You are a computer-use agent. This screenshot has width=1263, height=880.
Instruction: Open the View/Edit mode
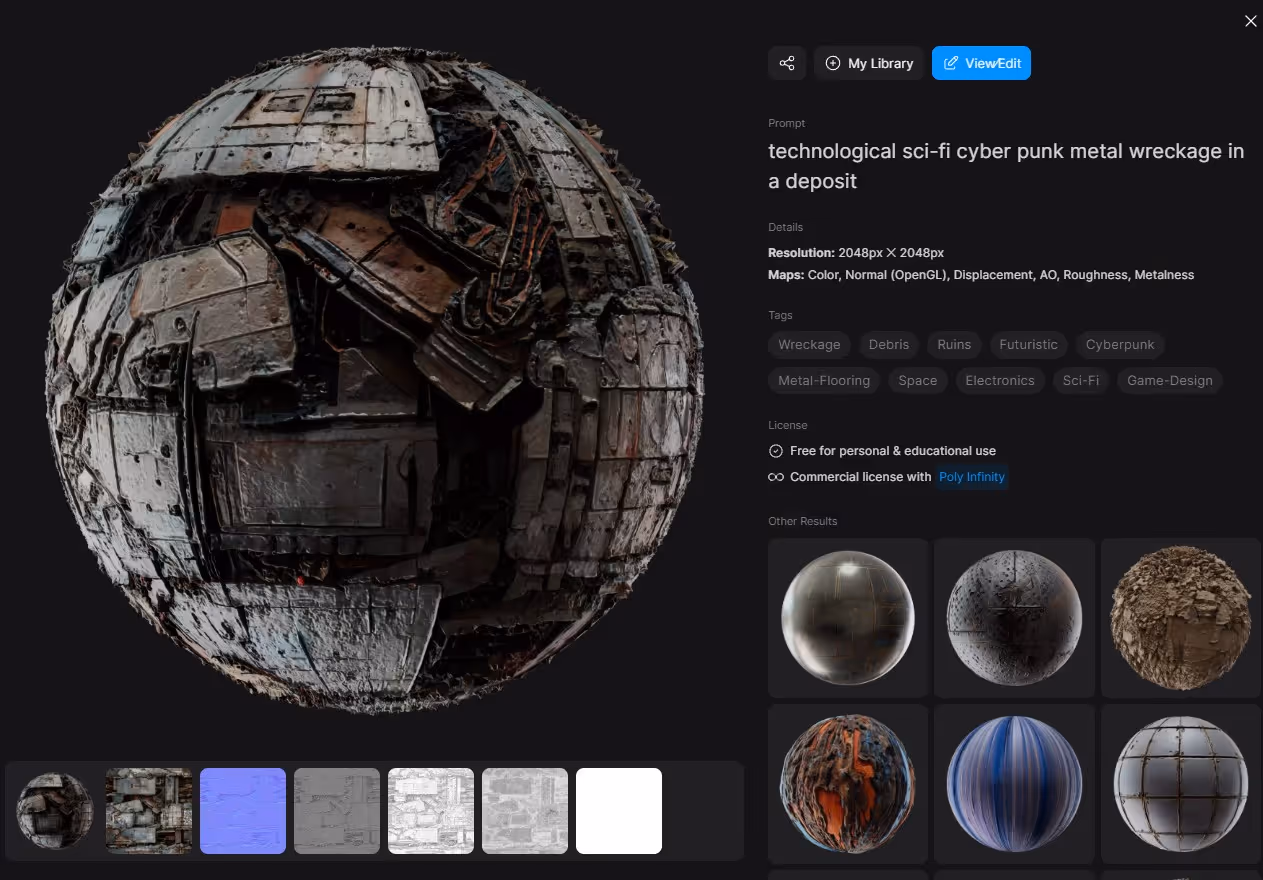(x=981, y=63)
